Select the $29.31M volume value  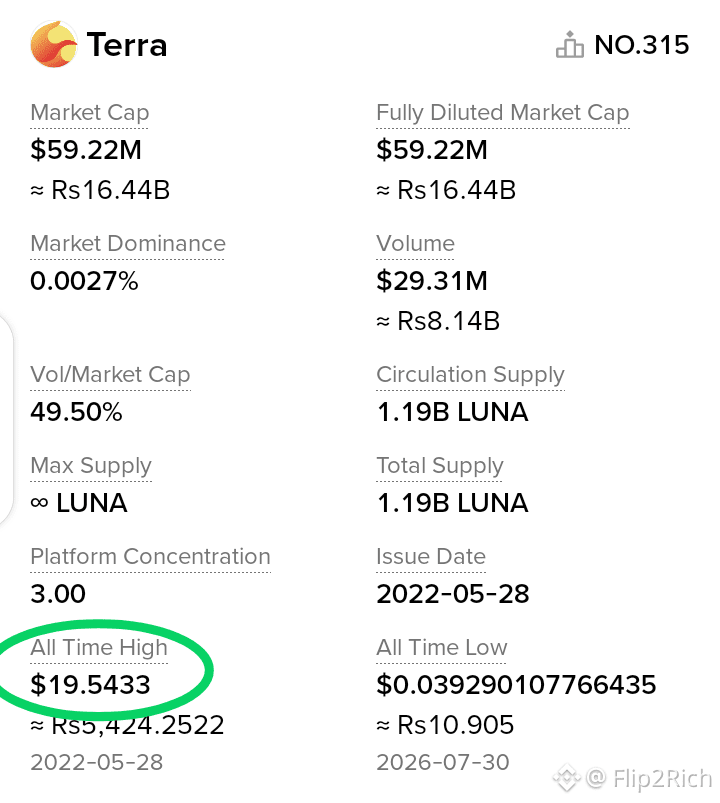pos(432,281)
